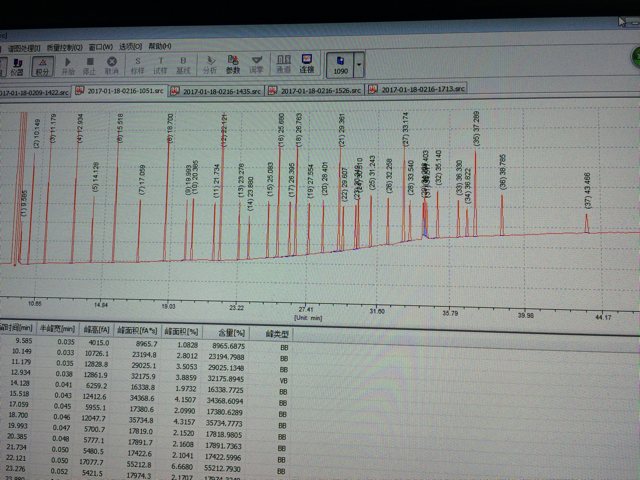The height and width of the screenshot is (480, 640).
Task: Click the 半峰宽[min] column header
Action: tap(58, 329)
